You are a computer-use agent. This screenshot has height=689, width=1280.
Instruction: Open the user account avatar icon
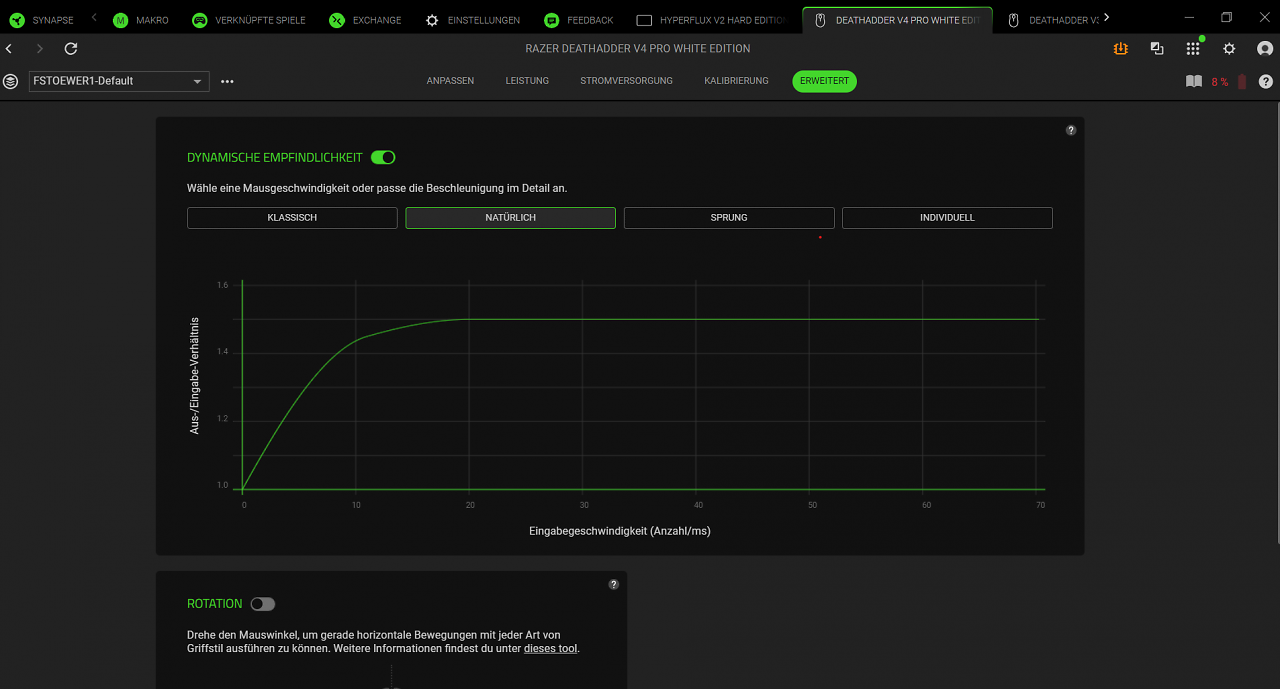coord(1265,48)
